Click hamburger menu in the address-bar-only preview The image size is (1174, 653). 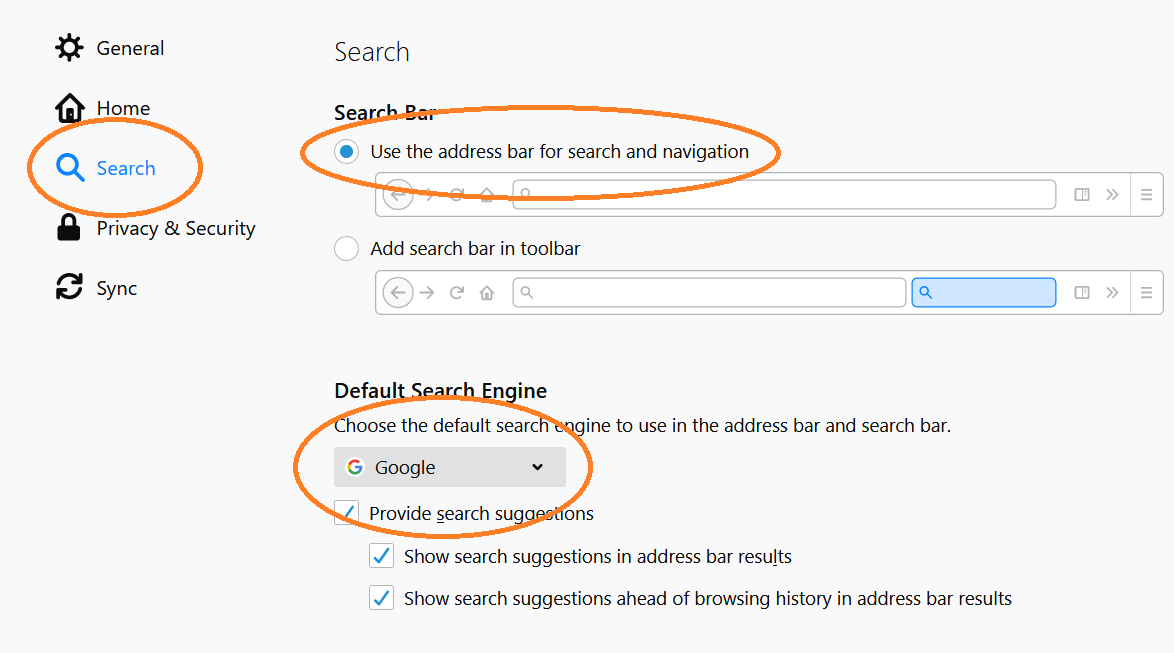pos(1146,195)
